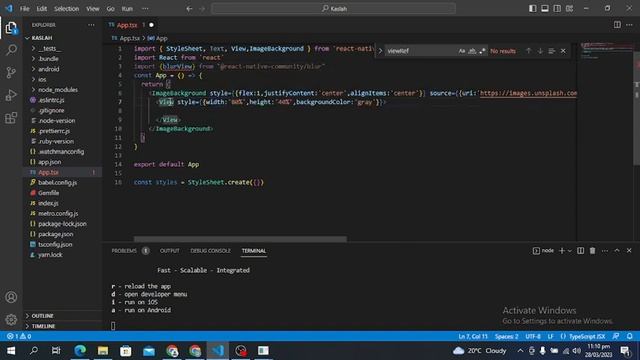Image resolution: width=640 pixels, height=360 pixels.
Task: Open the Accounts menu icon
Action: (11, 297)
